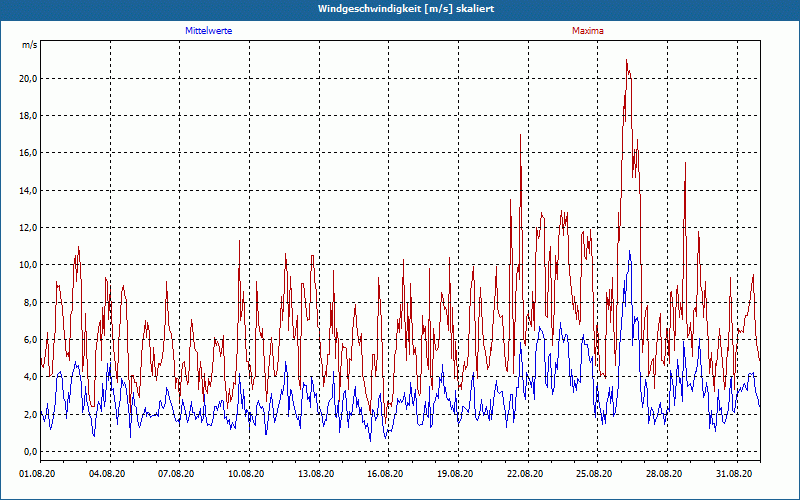This screenshot has height=500, width=800.
Task: Click the 19.08.20 date label
Action: [x=455, y=474]
